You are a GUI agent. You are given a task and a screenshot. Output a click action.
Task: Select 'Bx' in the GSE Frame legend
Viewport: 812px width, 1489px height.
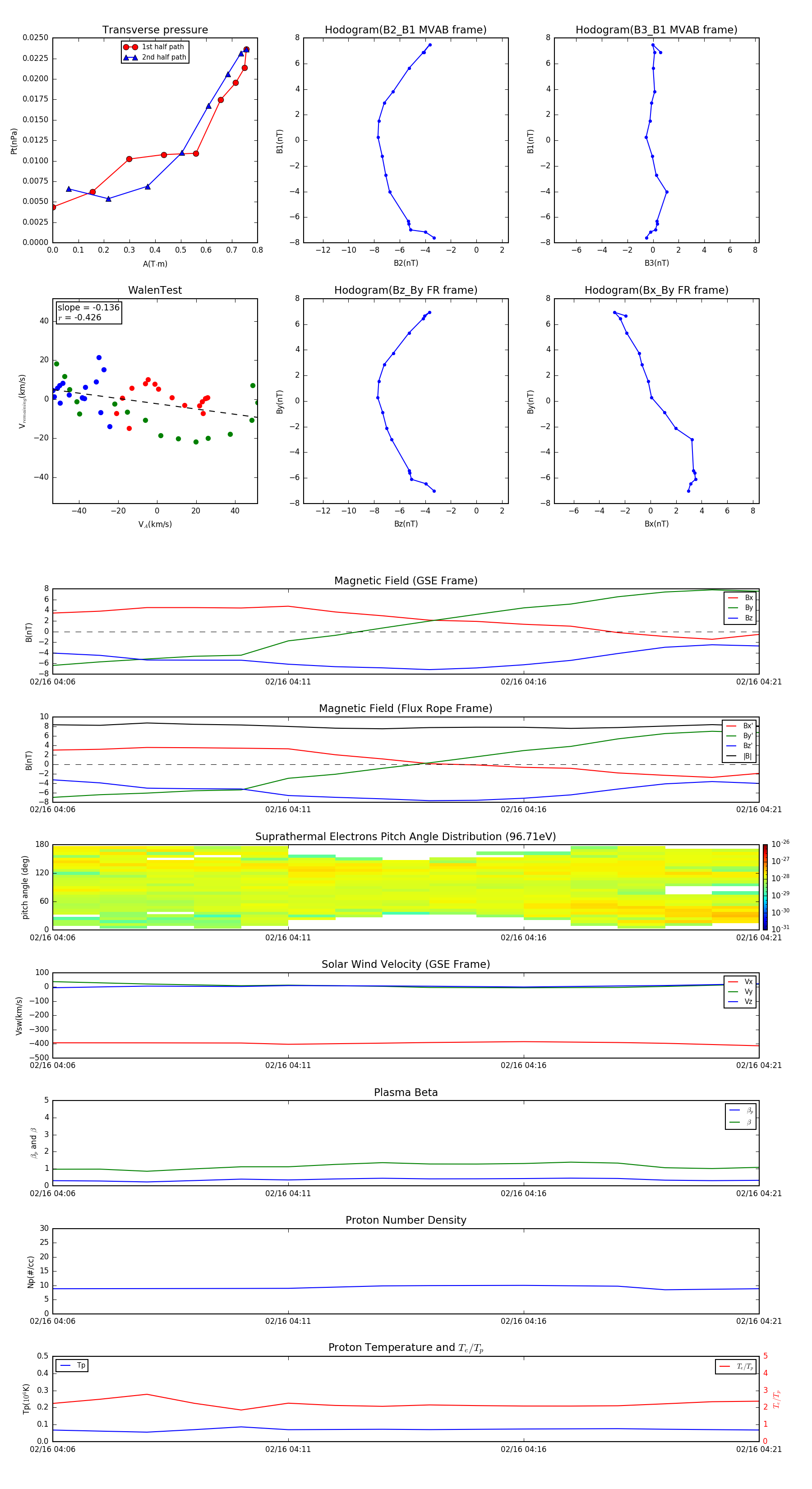pos(741,598)
